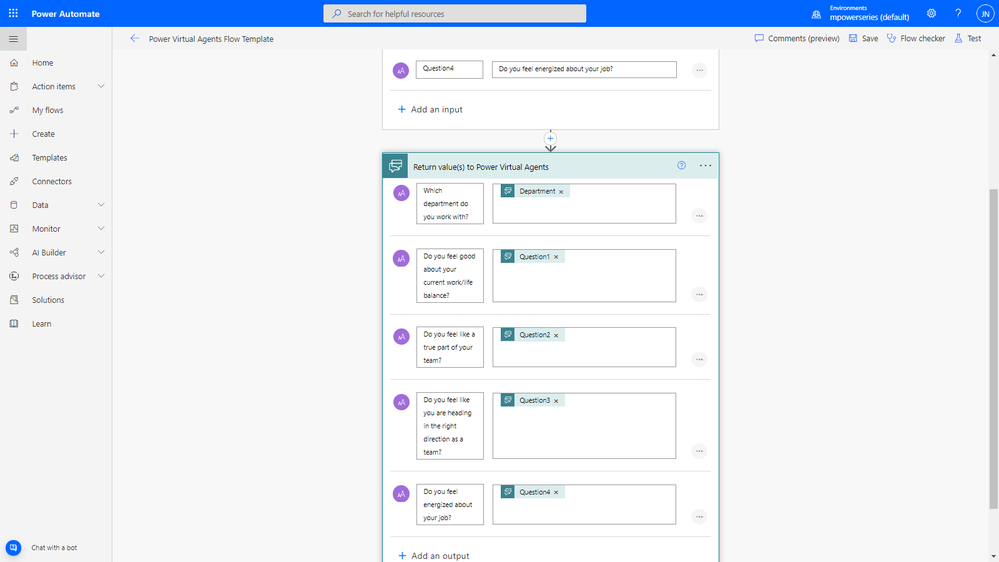Click the Templates icon in sidebar
The image size is (999, 562).
(x=14, y=157)
